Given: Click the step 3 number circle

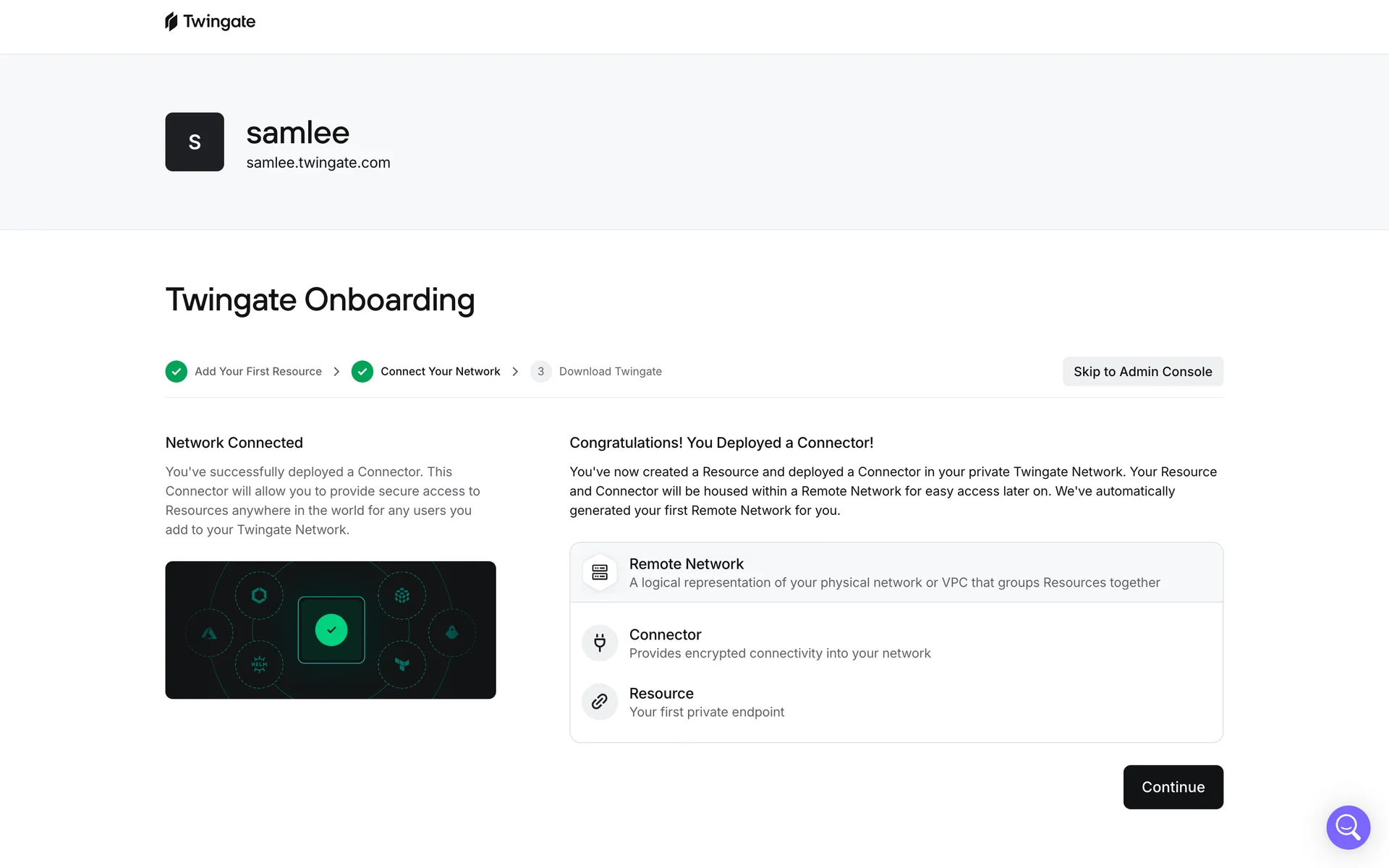Looking at the screenshot, I should [540, 371].
